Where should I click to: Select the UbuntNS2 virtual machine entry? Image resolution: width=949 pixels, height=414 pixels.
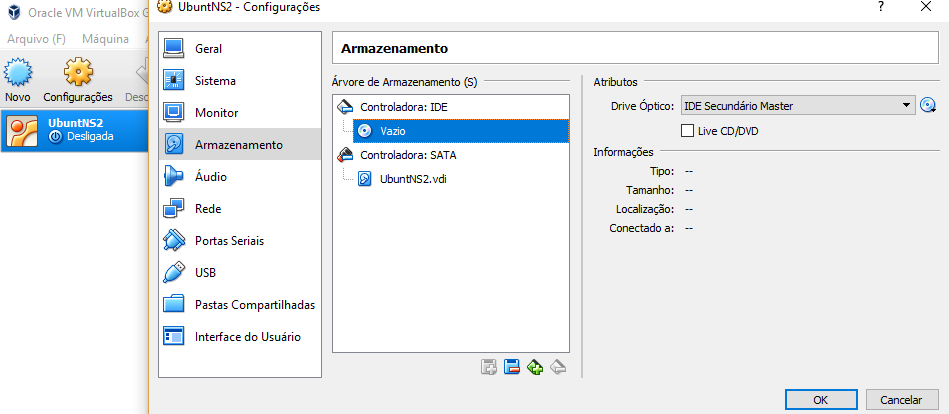coord(74,130)
